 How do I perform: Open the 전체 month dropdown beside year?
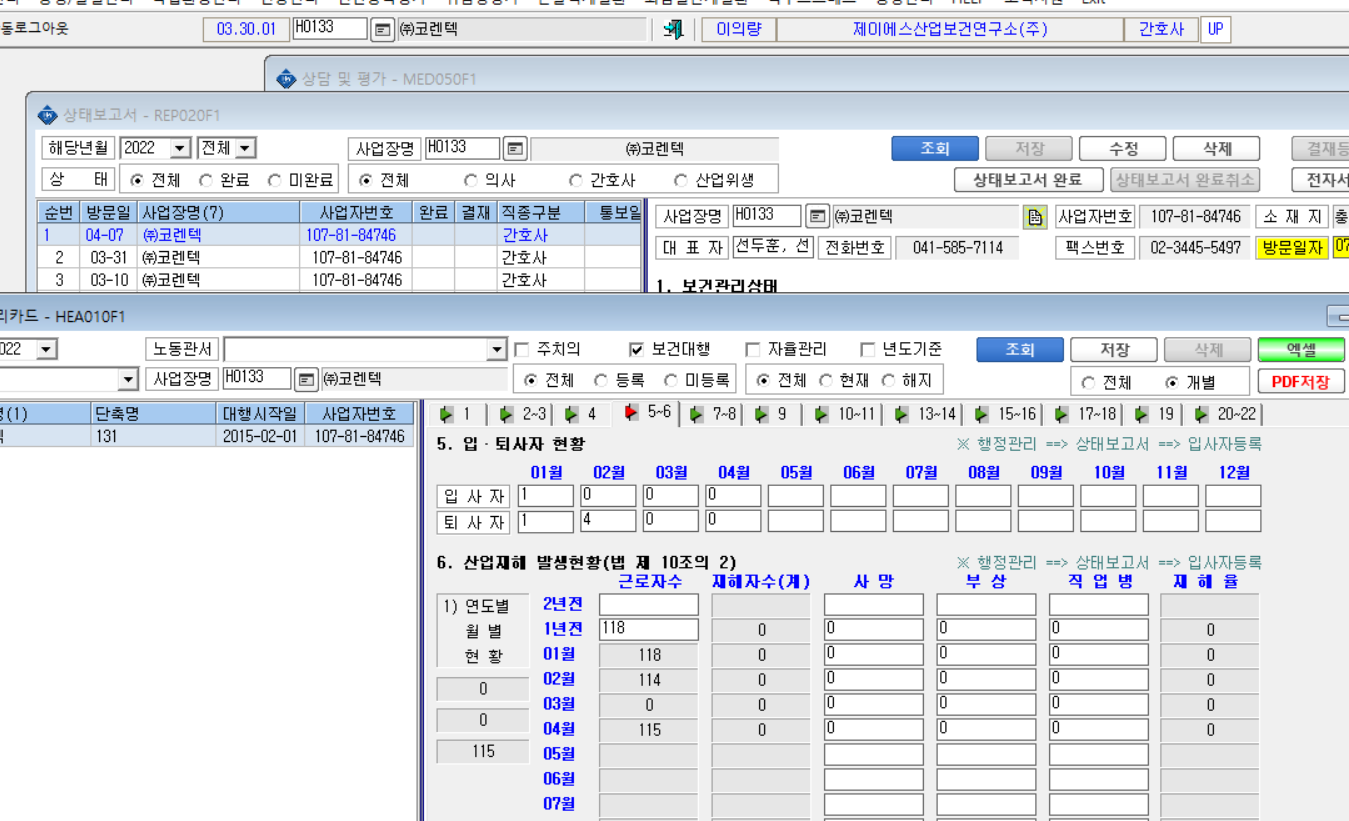[x=245, y=149]
